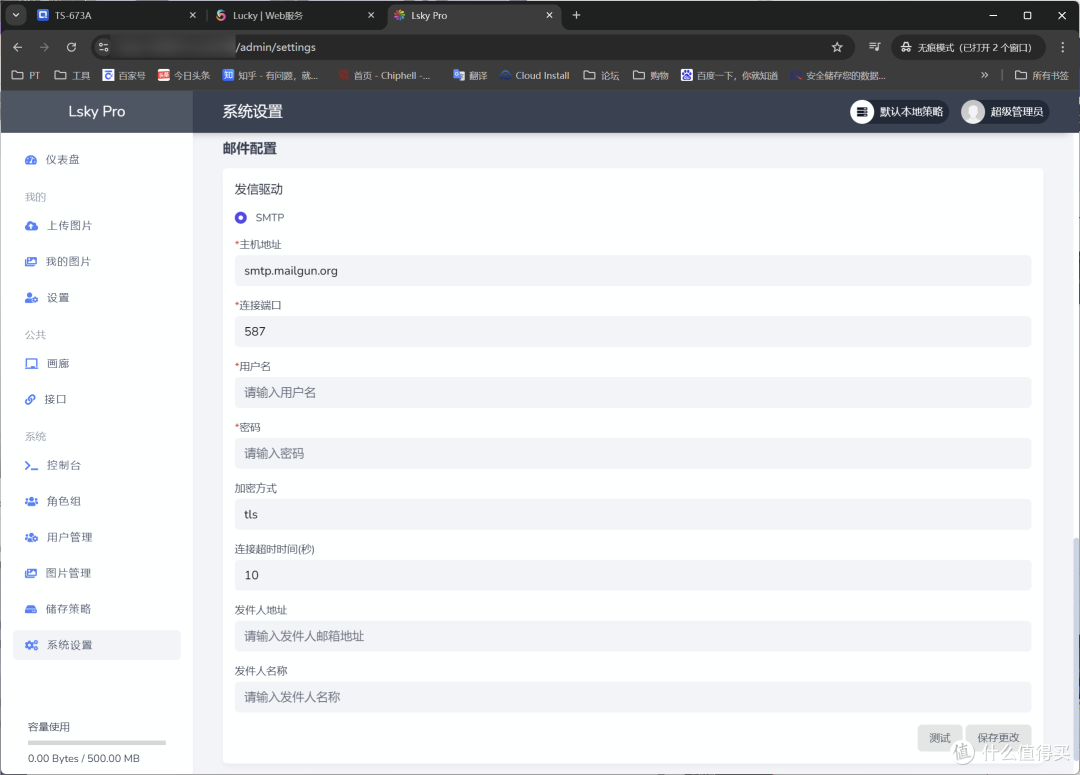Bookmark this page with the star icon

[x=837, y=47]
